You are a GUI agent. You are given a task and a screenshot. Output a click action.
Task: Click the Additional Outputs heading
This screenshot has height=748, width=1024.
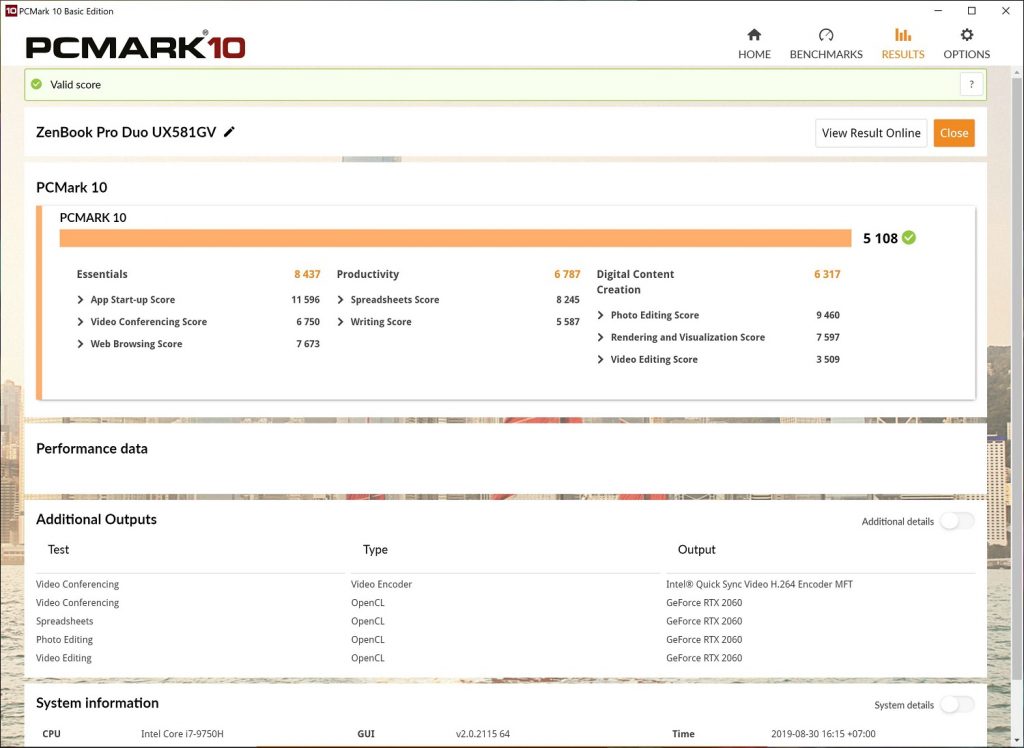(96, 519)
